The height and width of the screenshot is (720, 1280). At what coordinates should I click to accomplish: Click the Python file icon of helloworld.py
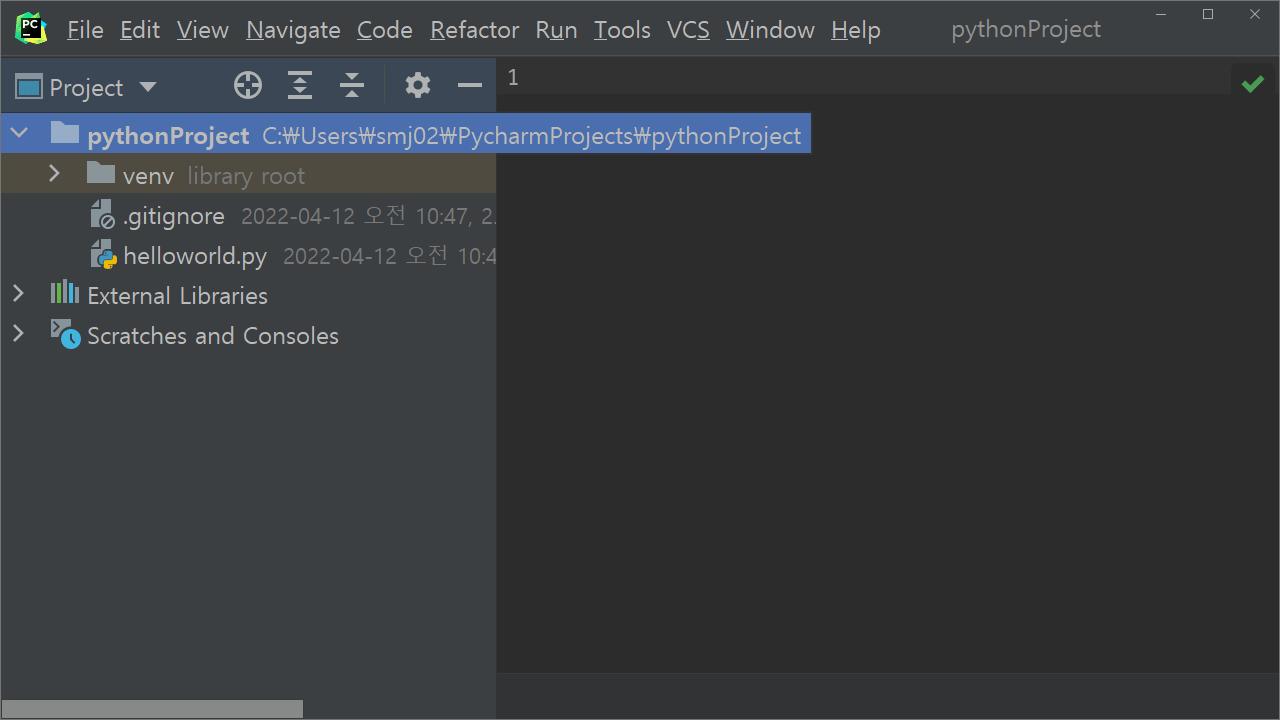(103, 254)
